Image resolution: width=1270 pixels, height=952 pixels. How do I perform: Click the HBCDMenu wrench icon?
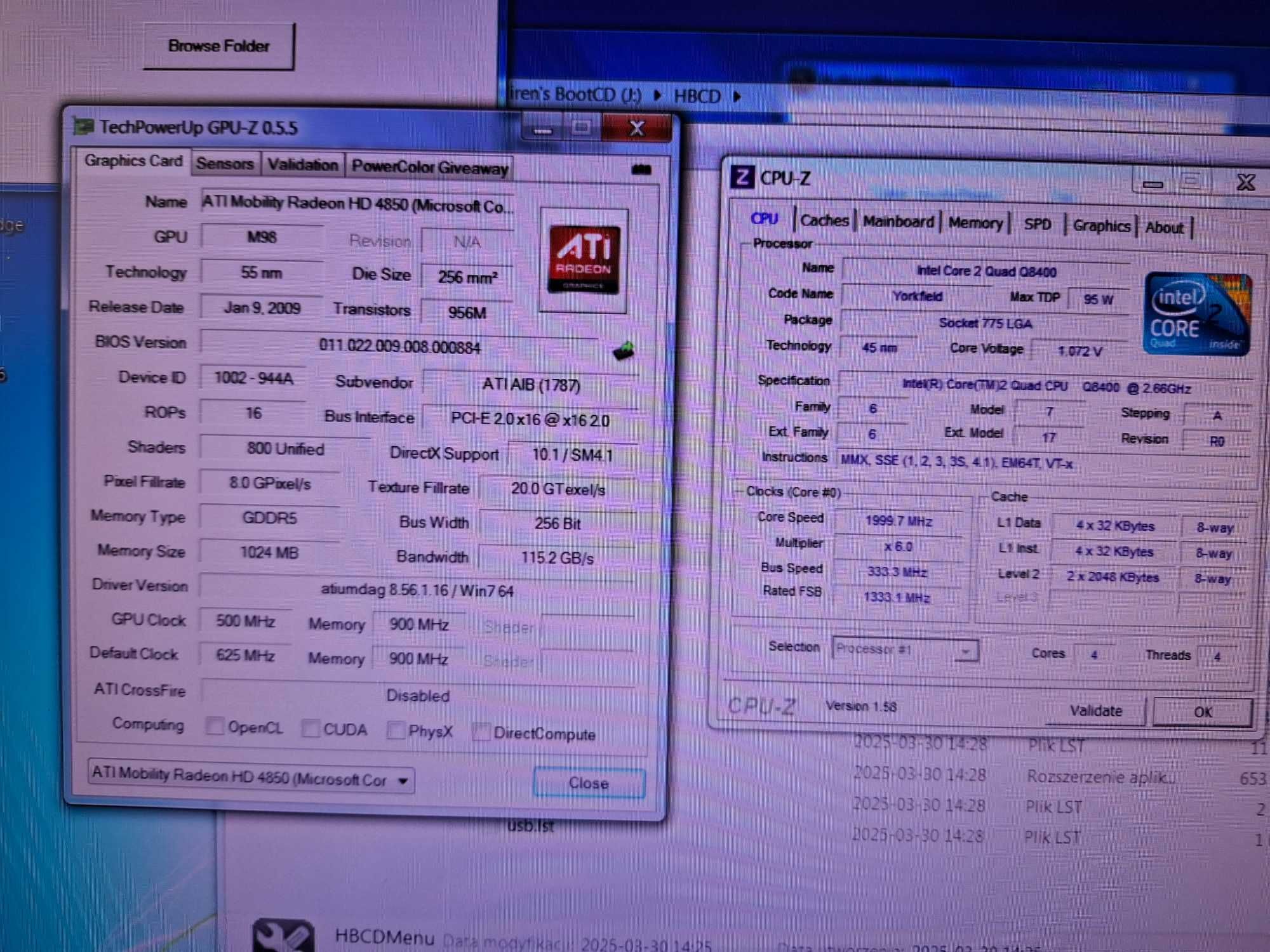[283, 935]
